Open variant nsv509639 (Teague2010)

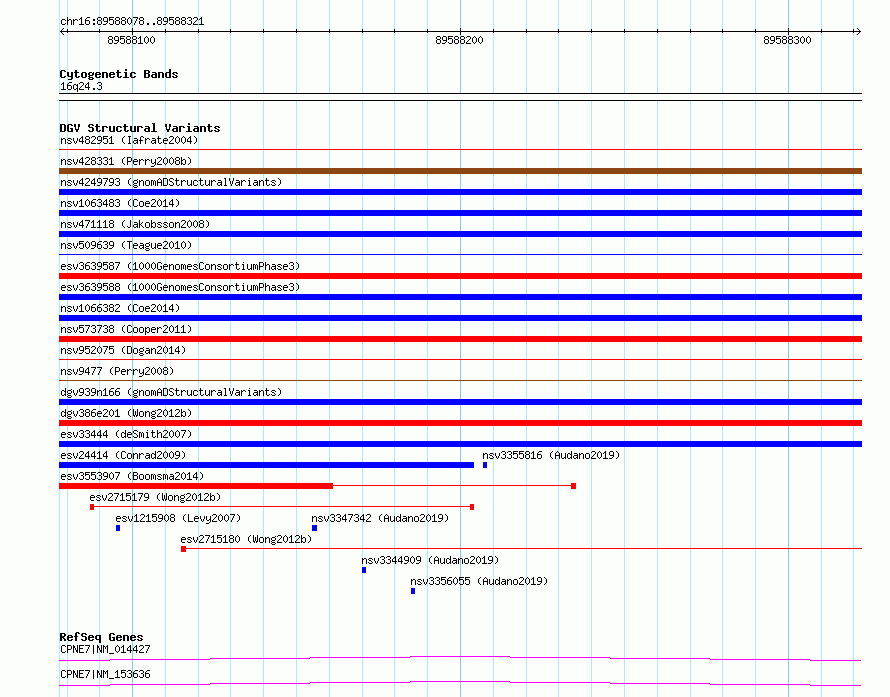click(x=126, y=245)
